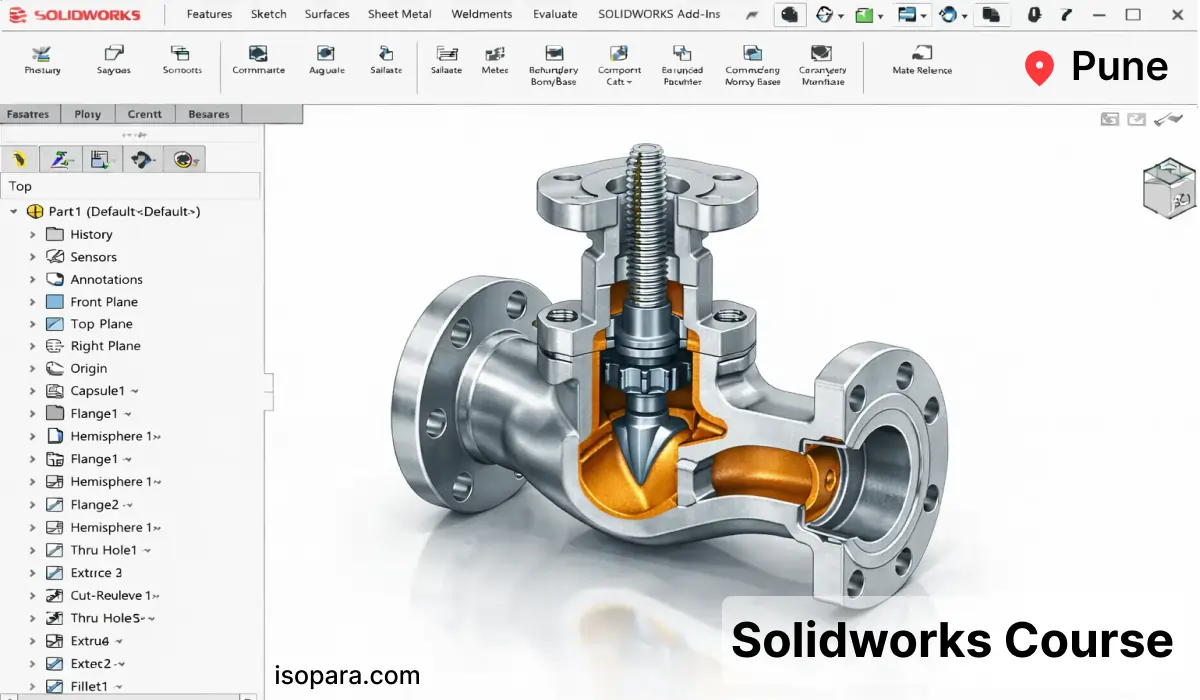Screen dimensions: 1200x700
Task: Open the Surfaces ribbon tab
Action: click(327, 15)
